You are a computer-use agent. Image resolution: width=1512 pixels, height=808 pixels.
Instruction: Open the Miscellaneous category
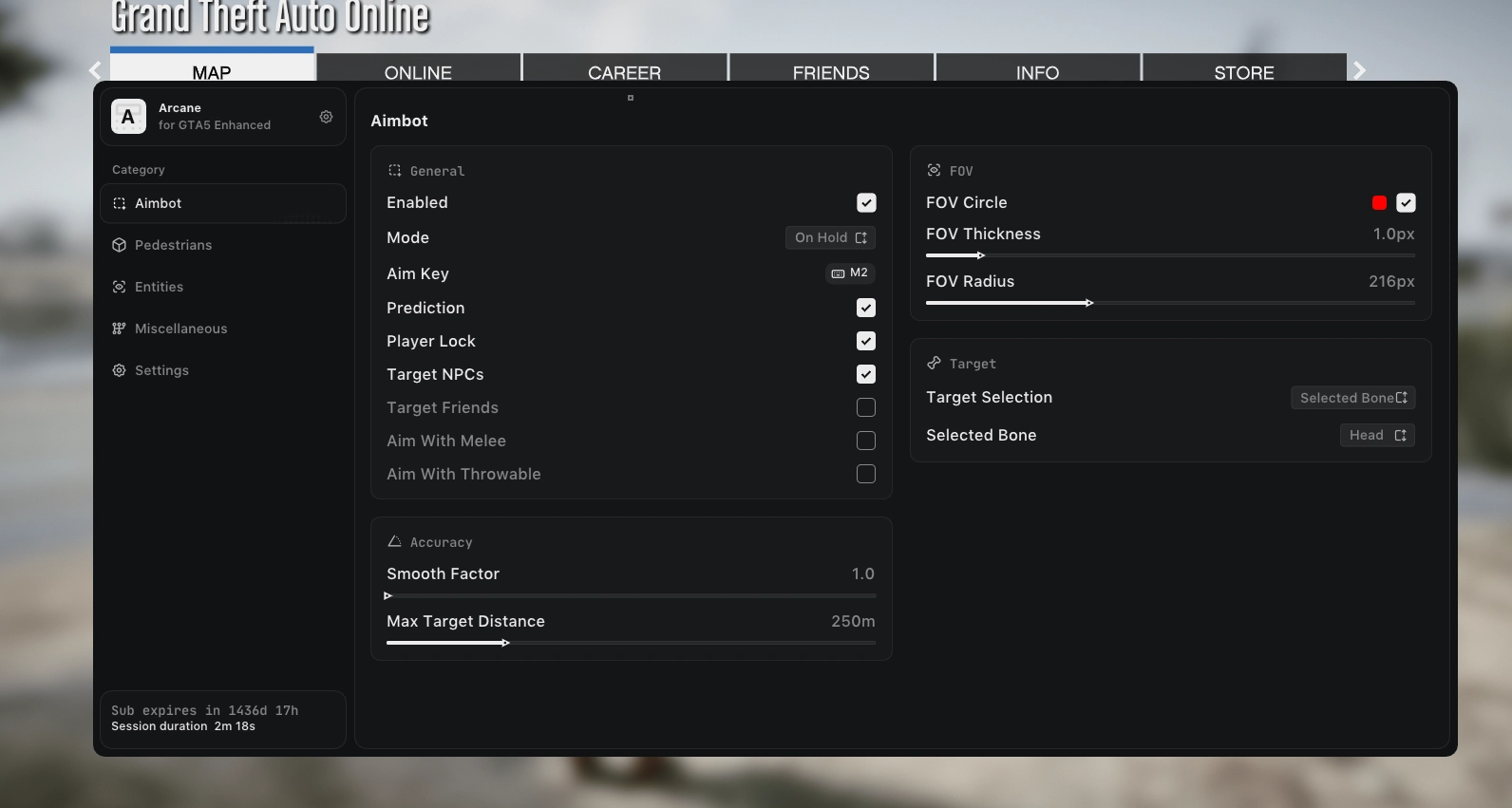point(223,329)
